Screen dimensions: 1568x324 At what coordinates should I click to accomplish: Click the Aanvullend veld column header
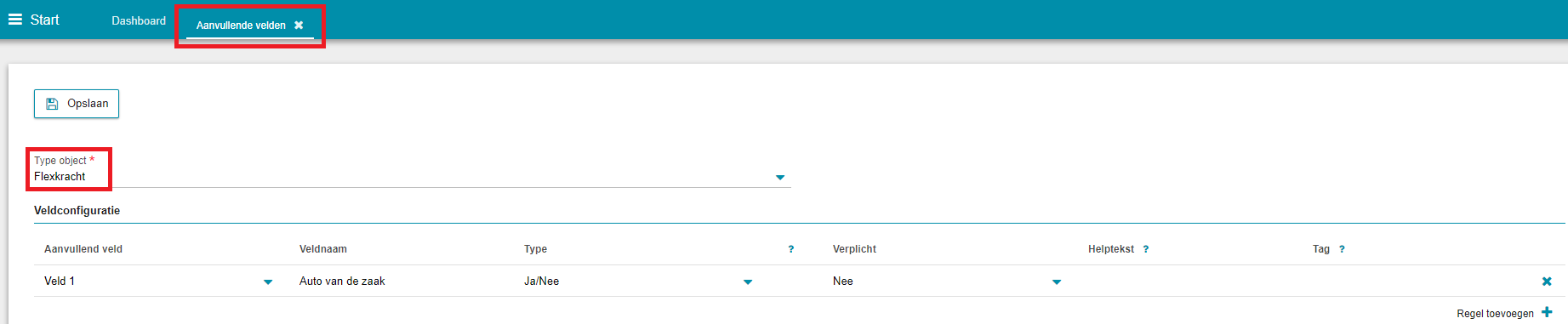click(x=83, y=249)
